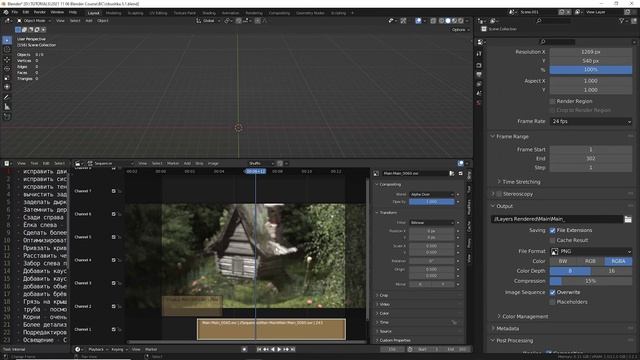Switch viewport to Wireframe shading mode
This screenshot has width=640, height=360.
[441, 20]
